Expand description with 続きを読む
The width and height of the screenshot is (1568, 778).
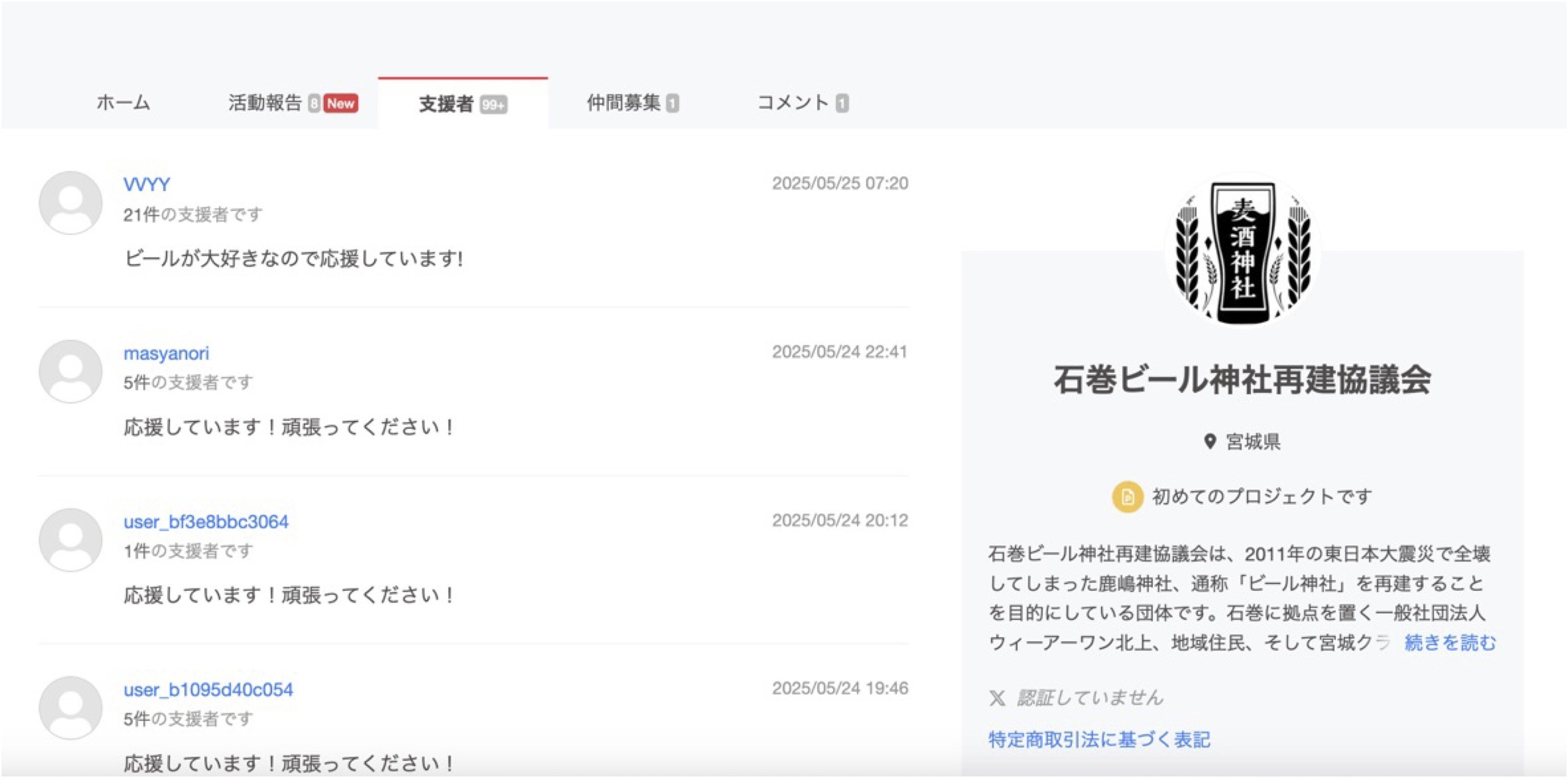click(x=1450, y=642)
